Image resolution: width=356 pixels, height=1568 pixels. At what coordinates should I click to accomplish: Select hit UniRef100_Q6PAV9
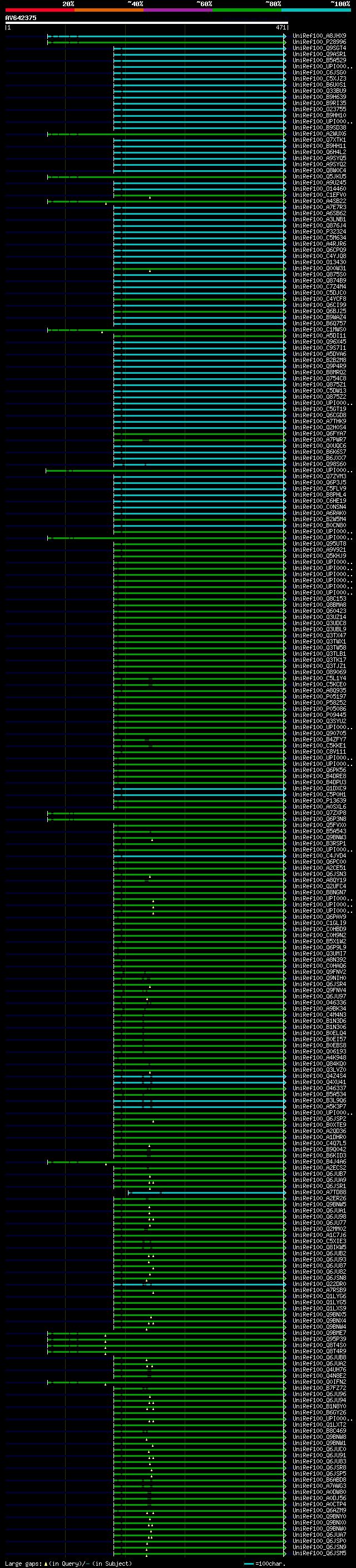click(319, 917)
